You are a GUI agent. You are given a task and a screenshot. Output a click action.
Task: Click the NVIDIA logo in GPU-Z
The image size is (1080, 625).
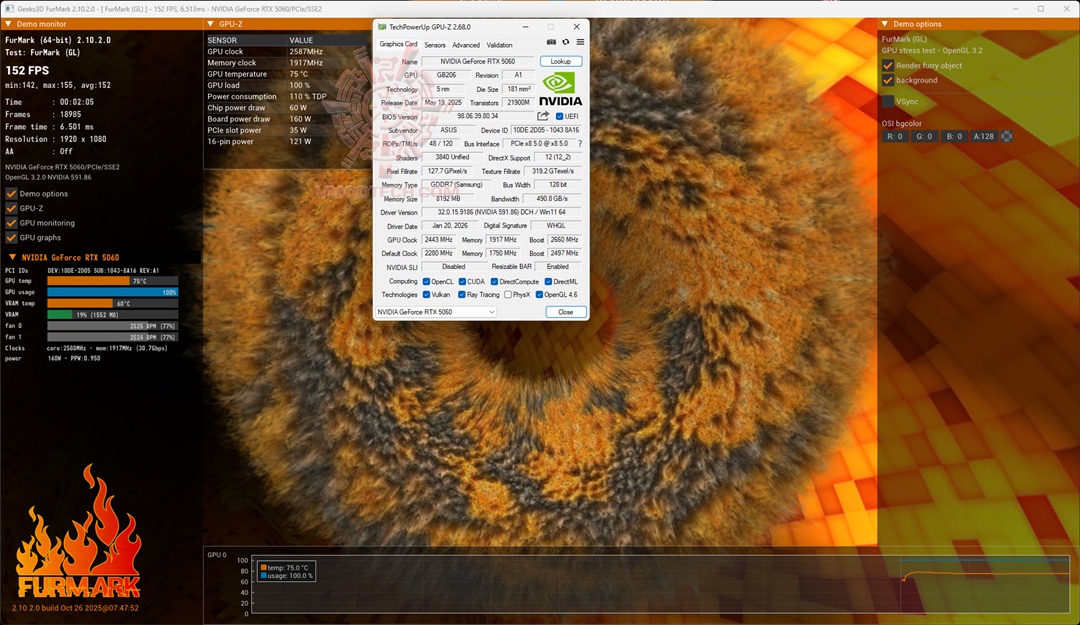tap(561, 90)
